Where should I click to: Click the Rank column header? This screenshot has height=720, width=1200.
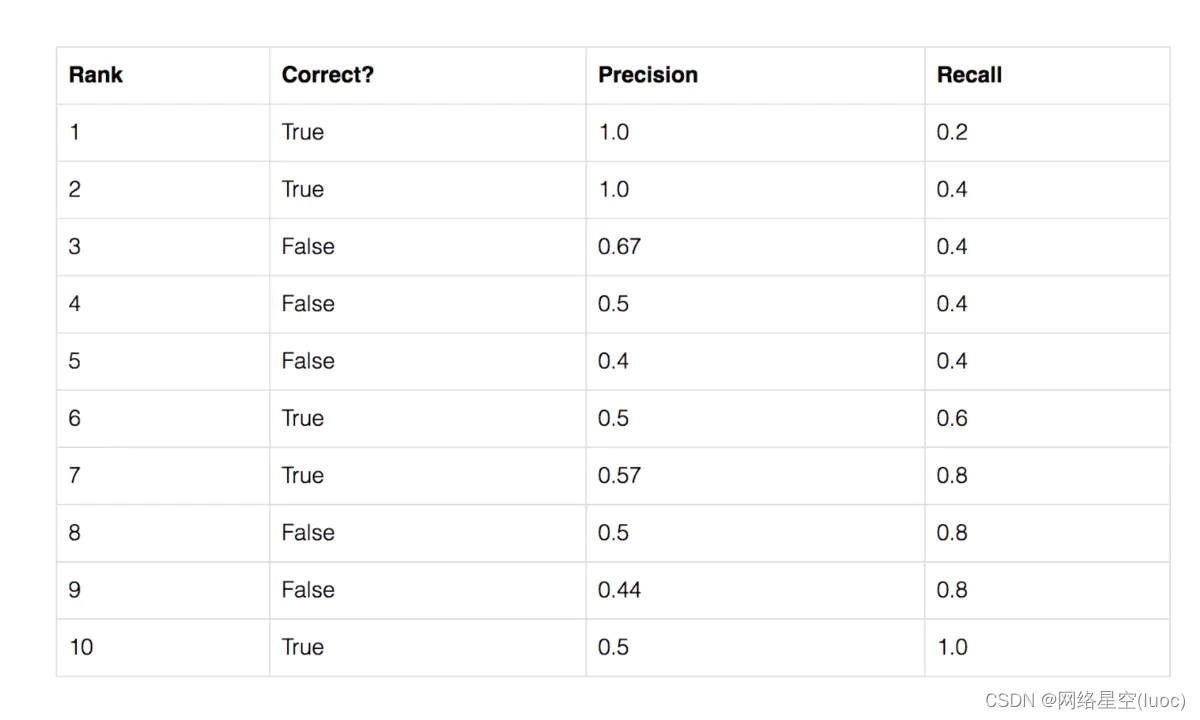point(96,75)
